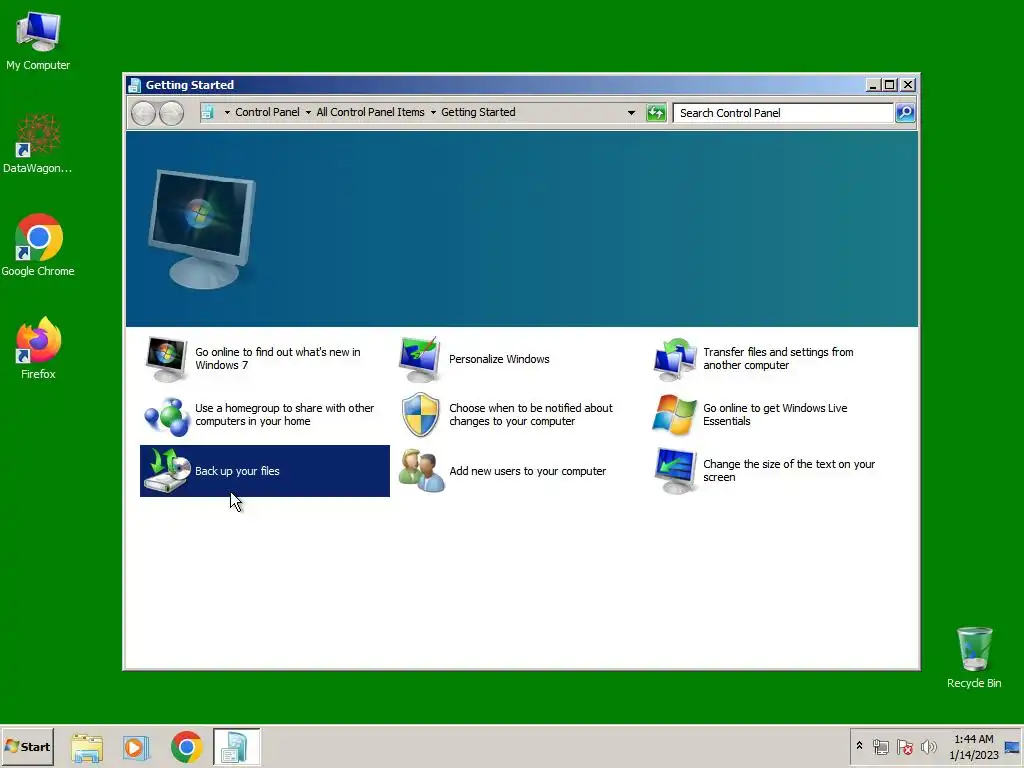Show hidden tray icons arrow

click(x=859, y=746)
